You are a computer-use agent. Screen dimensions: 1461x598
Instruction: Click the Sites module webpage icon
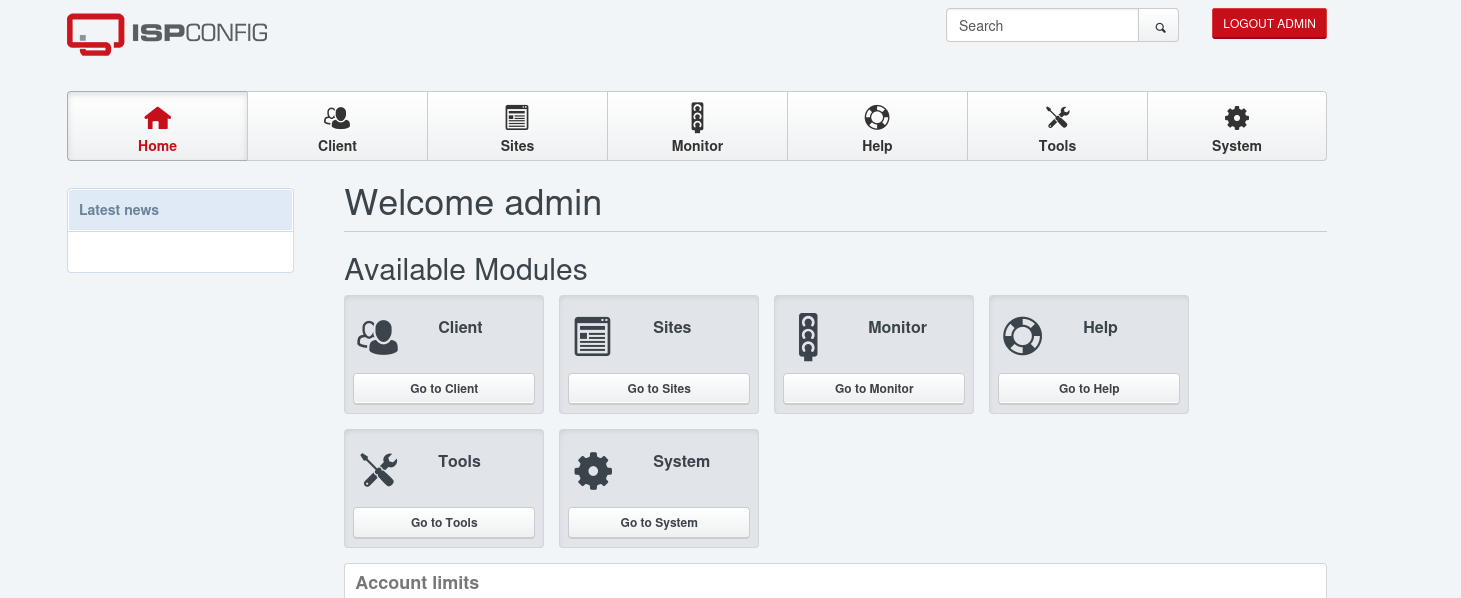click(x=593, y=337)
